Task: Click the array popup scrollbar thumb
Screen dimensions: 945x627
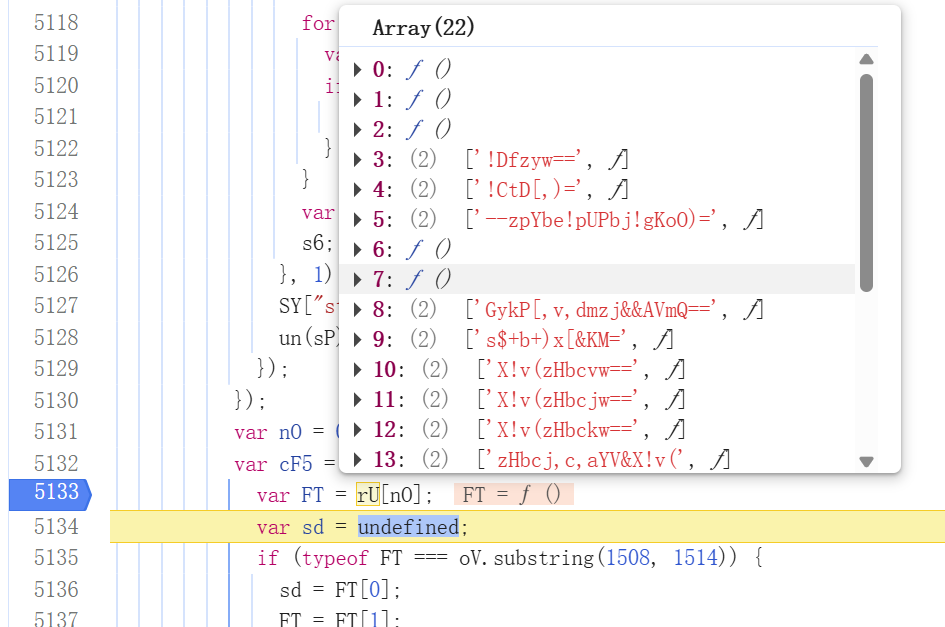Action: coord(866,180)
